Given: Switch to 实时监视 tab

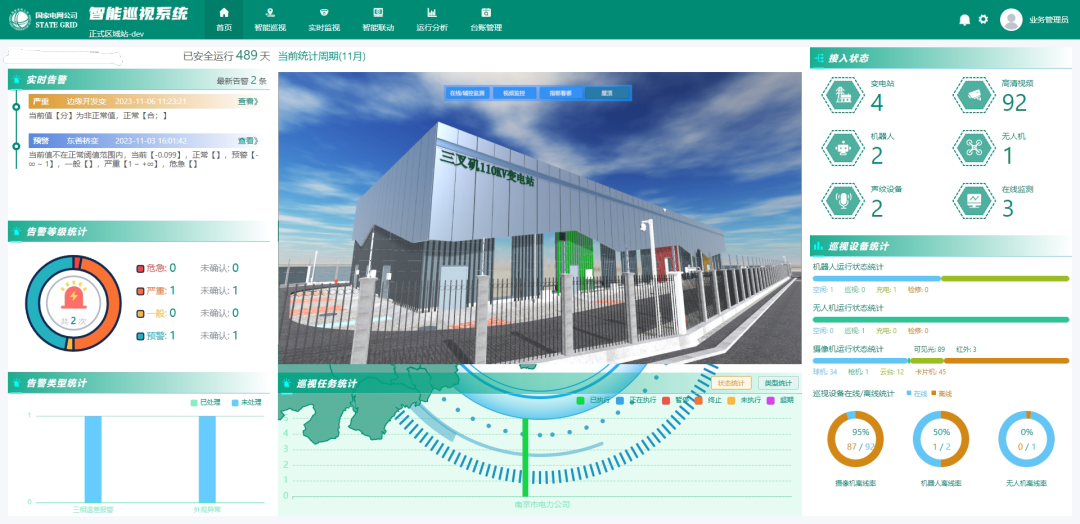Looking at the screenshot, I should tap(324, 20).
